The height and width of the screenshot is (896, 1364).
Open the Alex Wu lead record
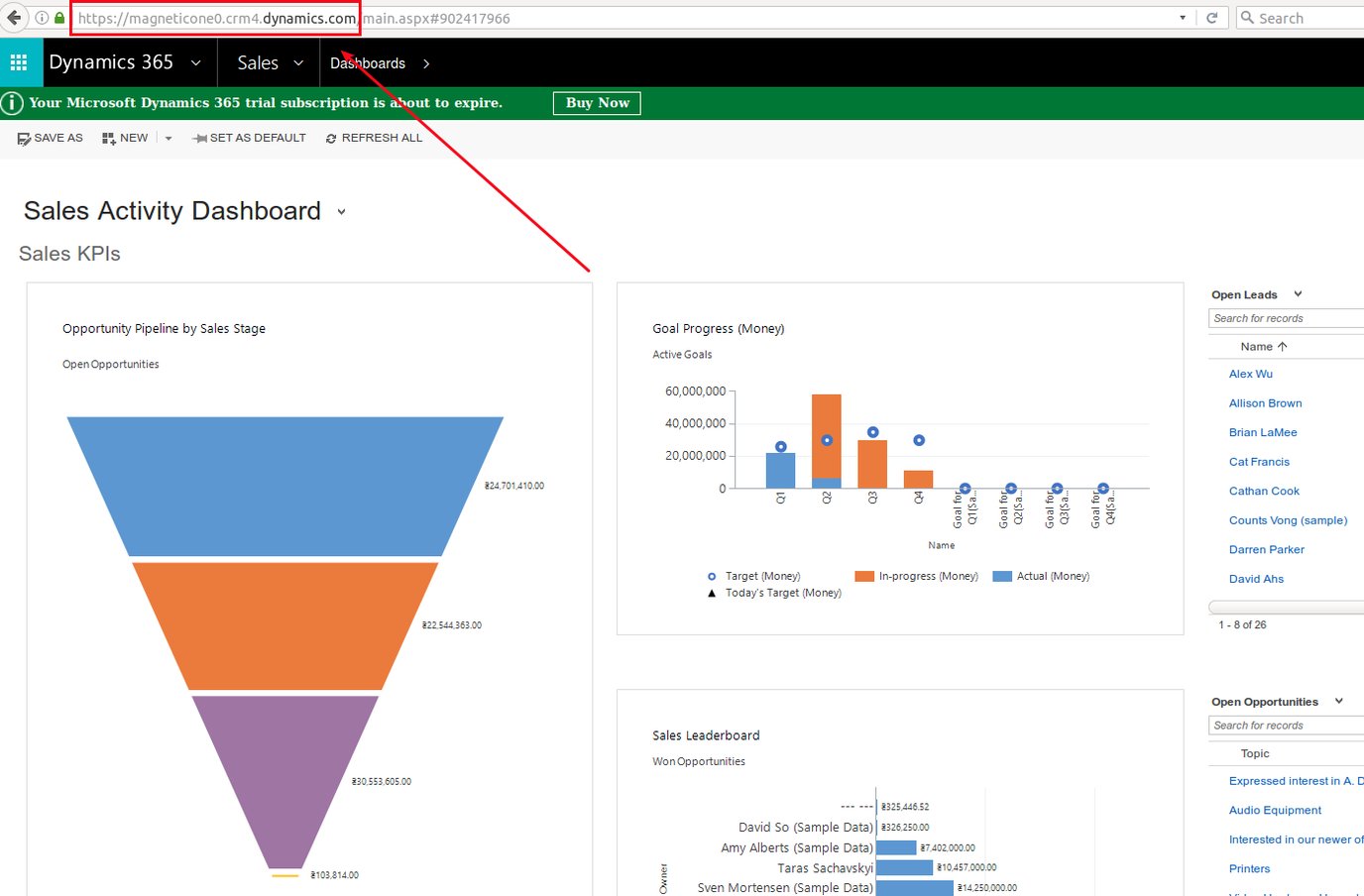click(x=1250, y=374)
